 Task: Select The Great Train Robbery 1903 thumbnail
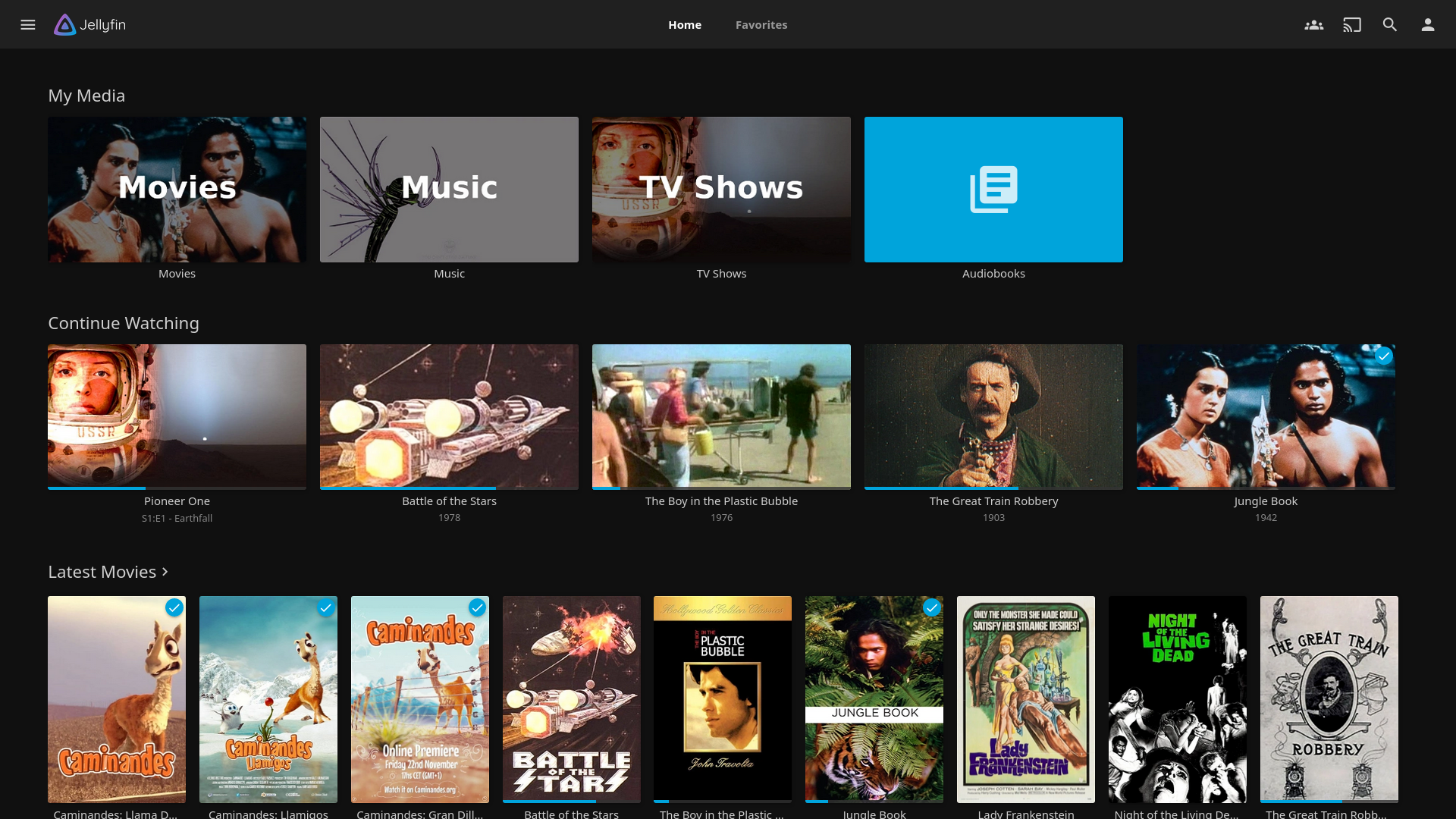[x=993, y=416]
